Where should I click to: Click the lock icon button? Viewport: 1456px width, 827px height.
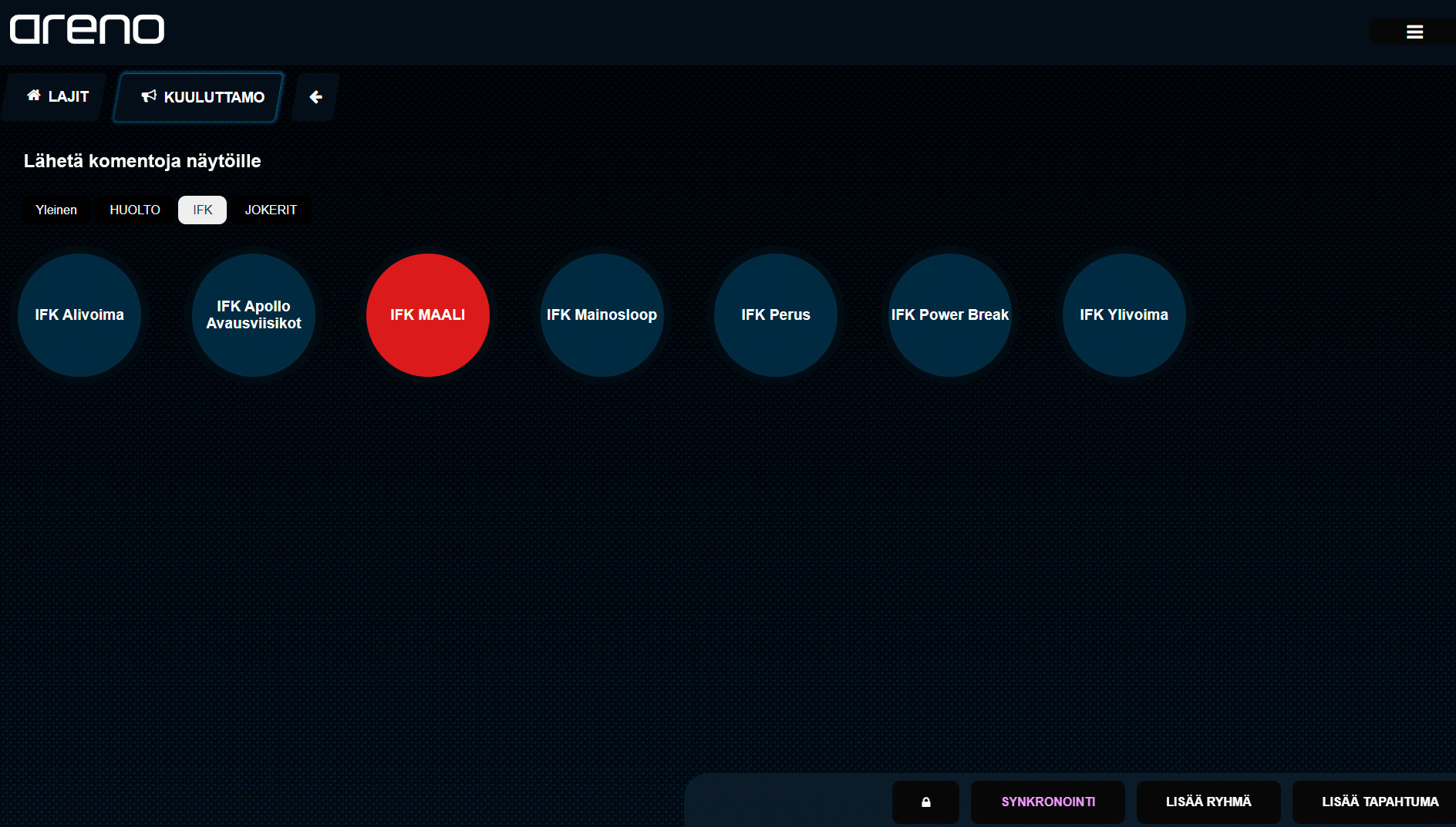pyautogui.click(x=925, y=802)
